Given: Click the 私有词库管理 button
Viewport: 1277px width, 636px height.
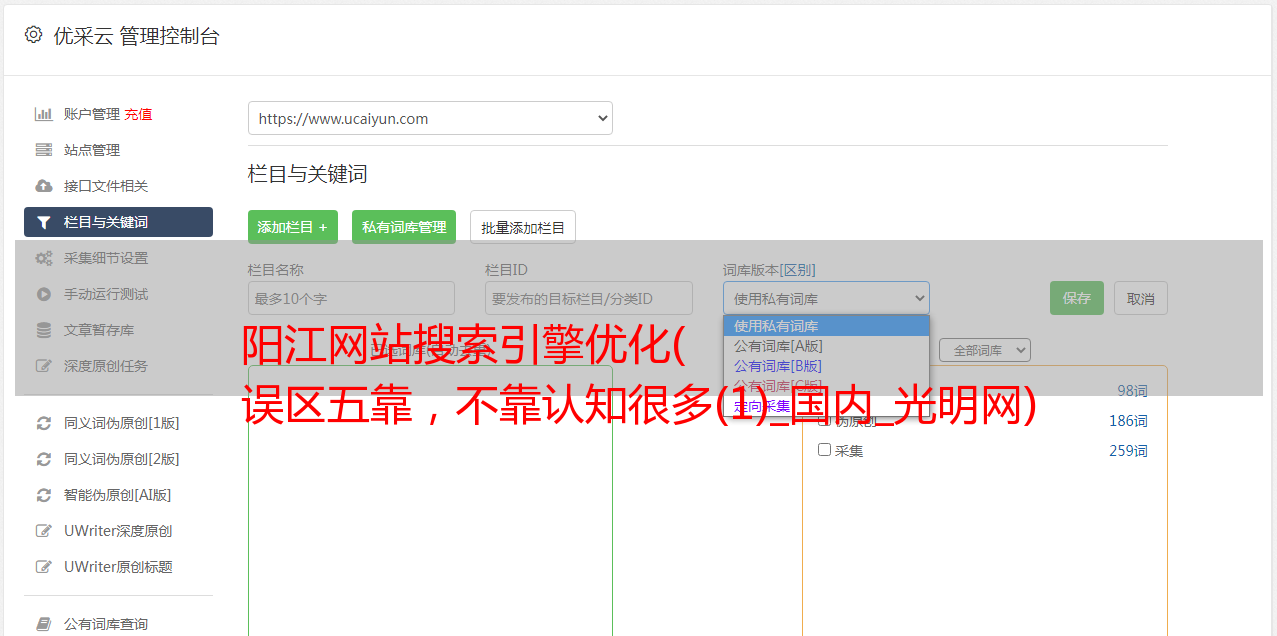Looking at the screenshot, I should 404,227.
